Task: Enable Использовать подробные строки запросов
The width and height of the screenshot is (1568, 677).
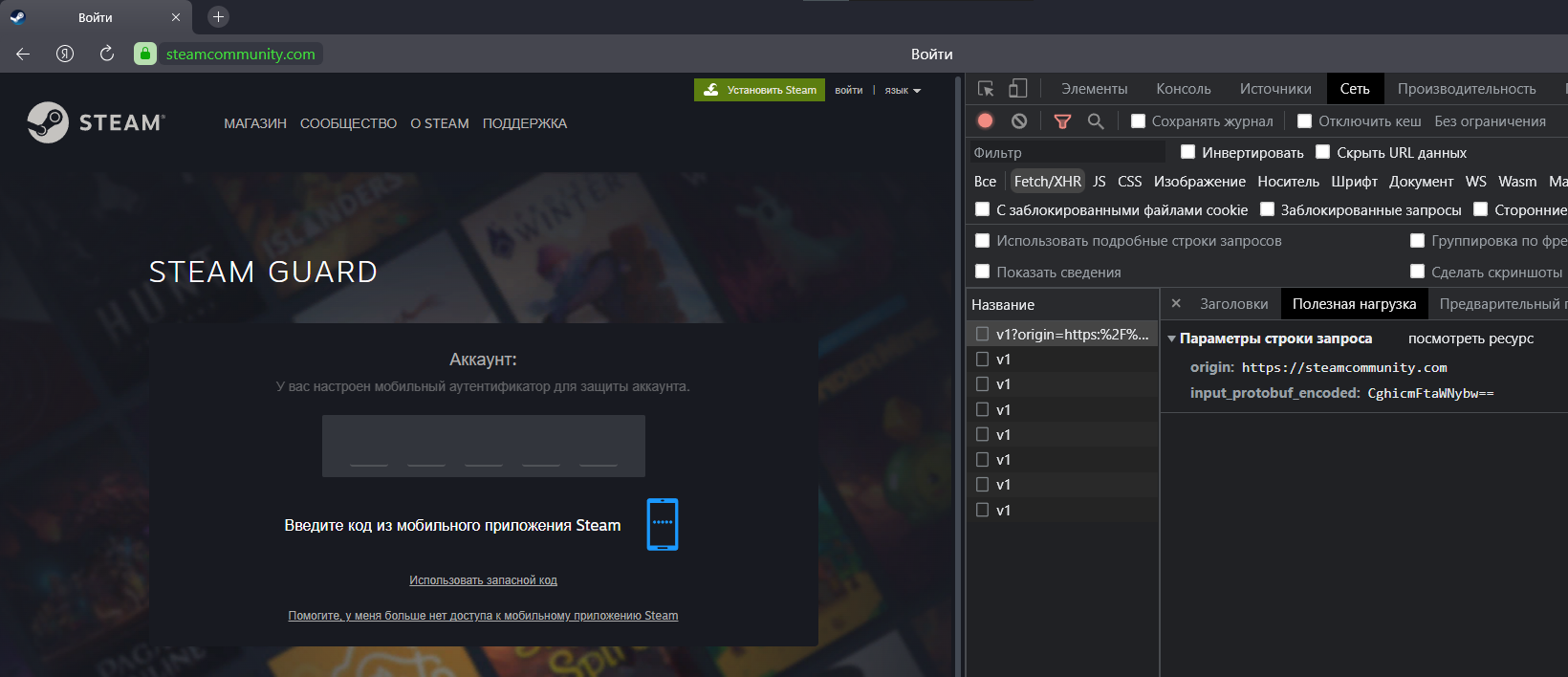Action: click(x=982, y=241)
